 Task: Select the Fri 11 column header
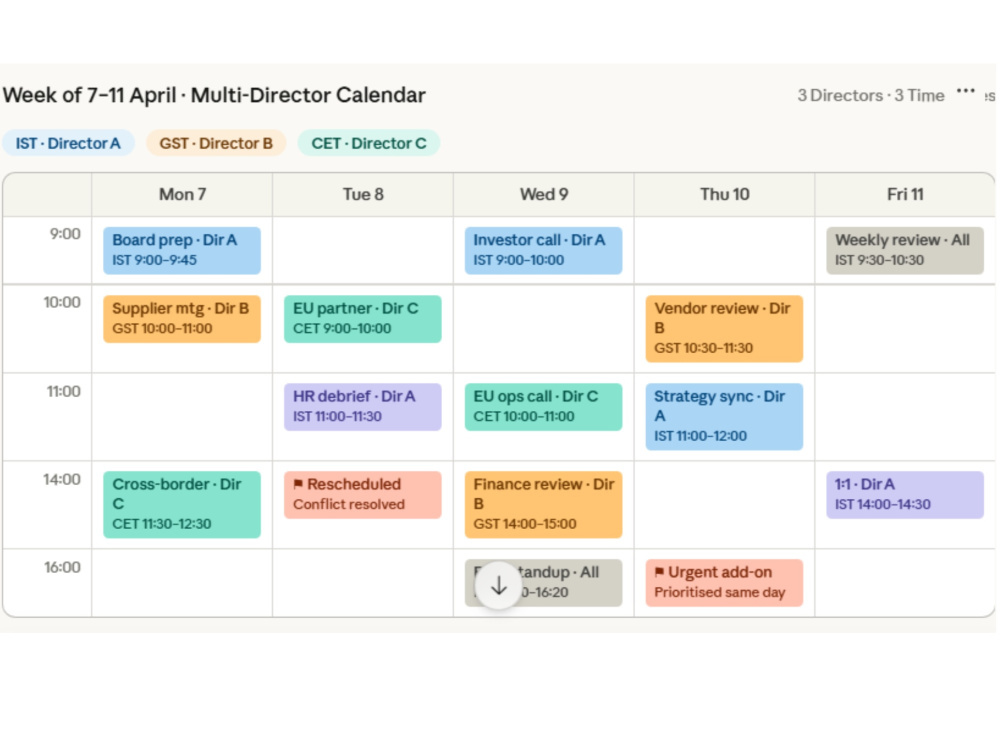click(905, 194)
